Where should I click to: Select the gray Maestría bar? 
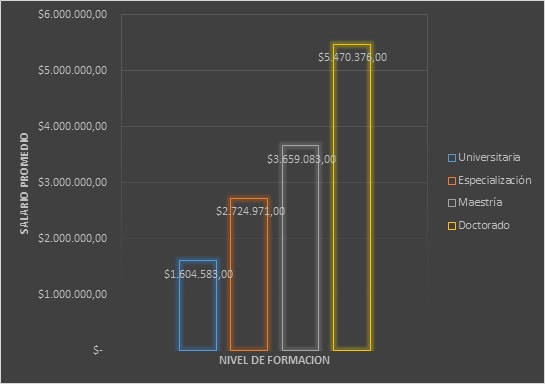pos(300,248)
